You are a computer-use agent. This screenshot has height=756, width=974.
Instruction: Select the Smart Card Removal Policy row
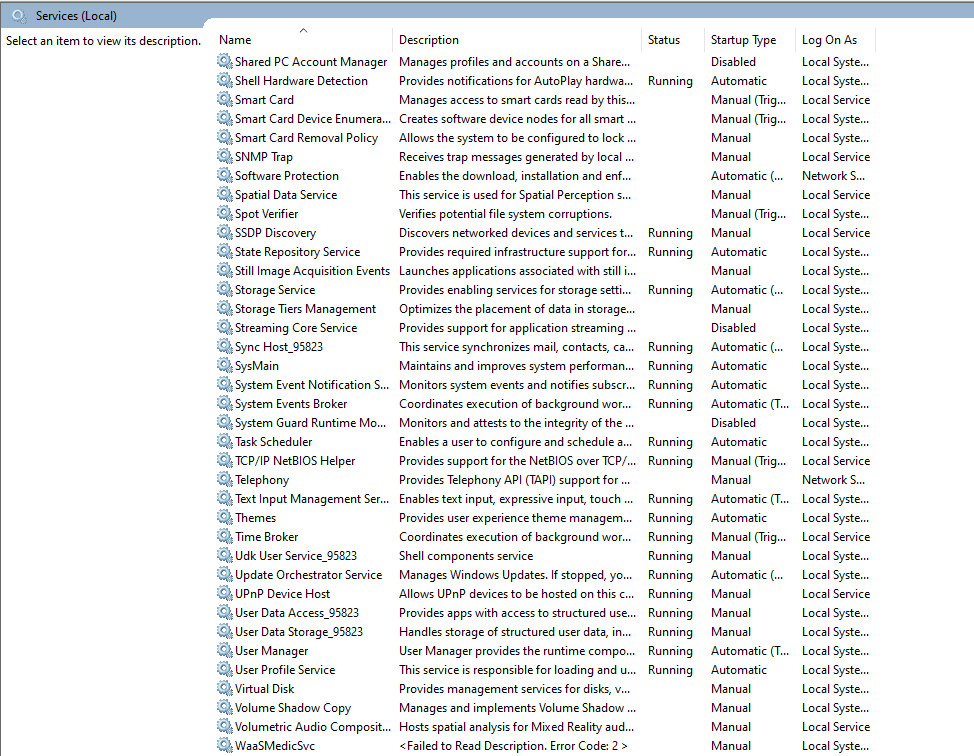coord(544,137)
